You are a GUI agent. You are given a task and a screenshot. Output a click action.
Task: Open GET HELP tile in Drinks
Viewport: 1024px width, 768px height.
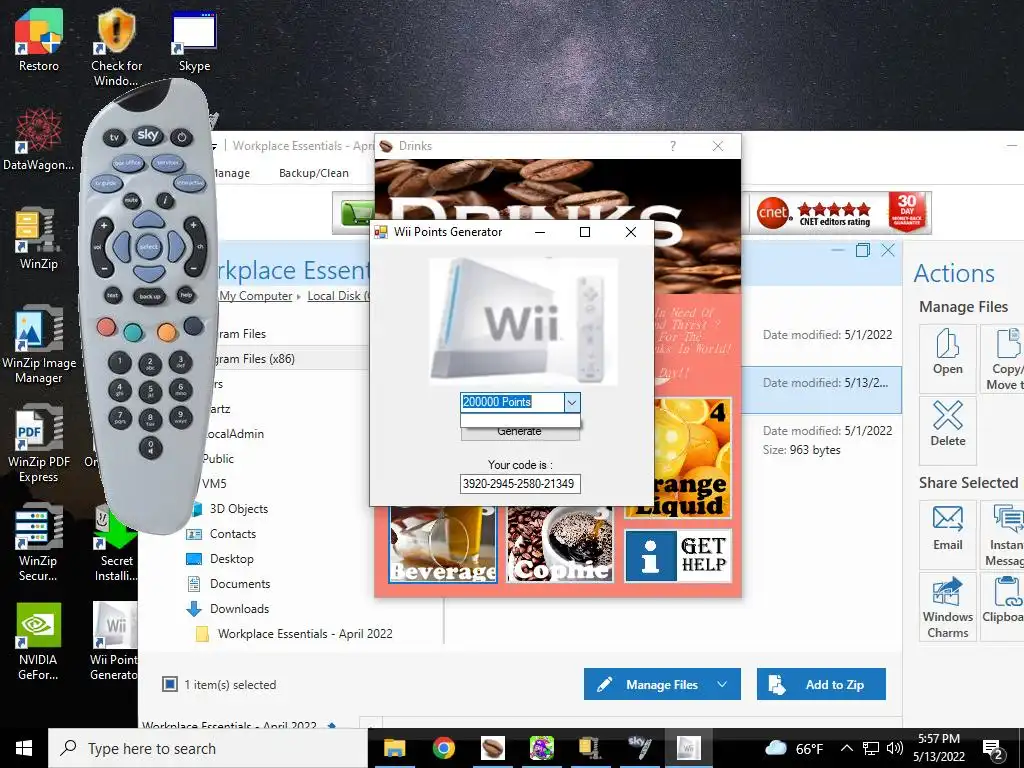[678, 556]
